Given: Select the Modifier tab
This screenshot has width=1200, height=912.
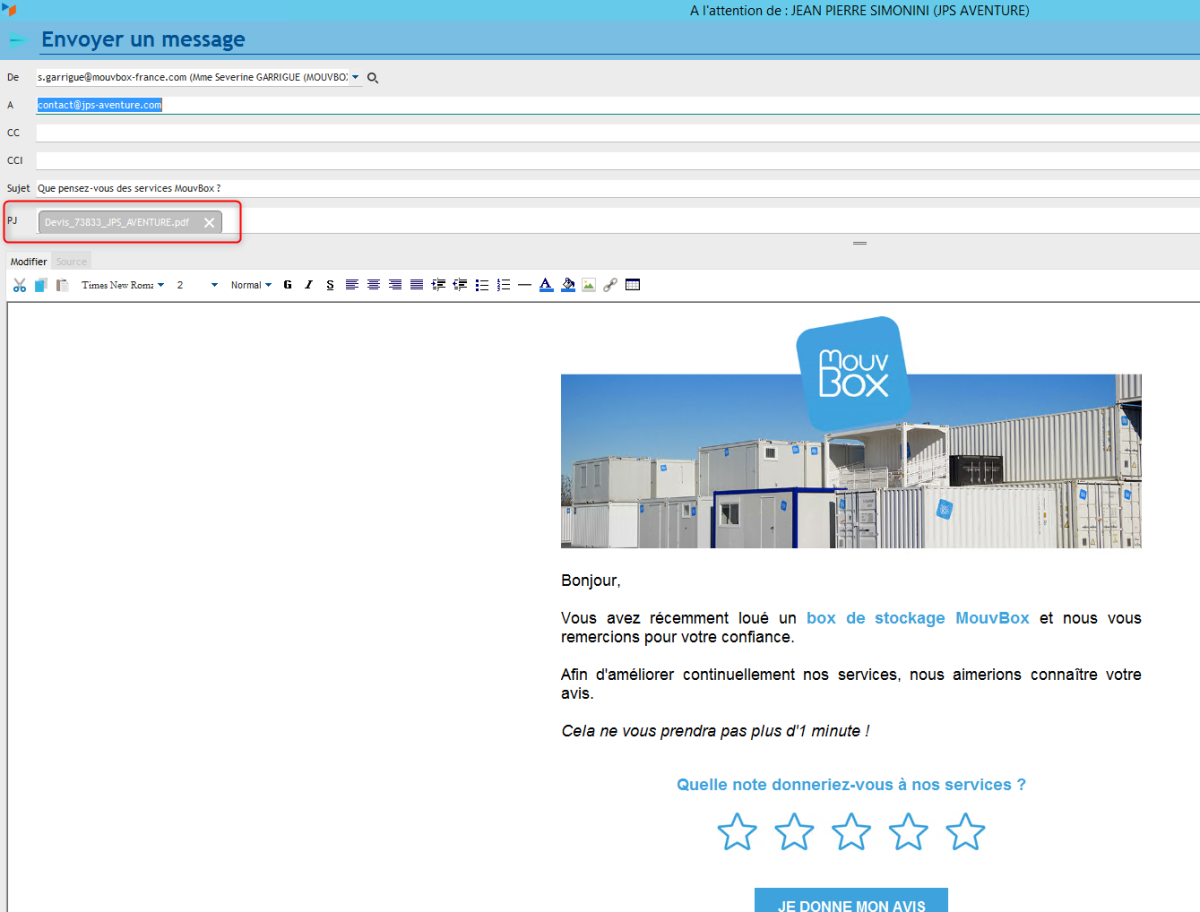Looking at the screenshot, I should pos(28,261).
